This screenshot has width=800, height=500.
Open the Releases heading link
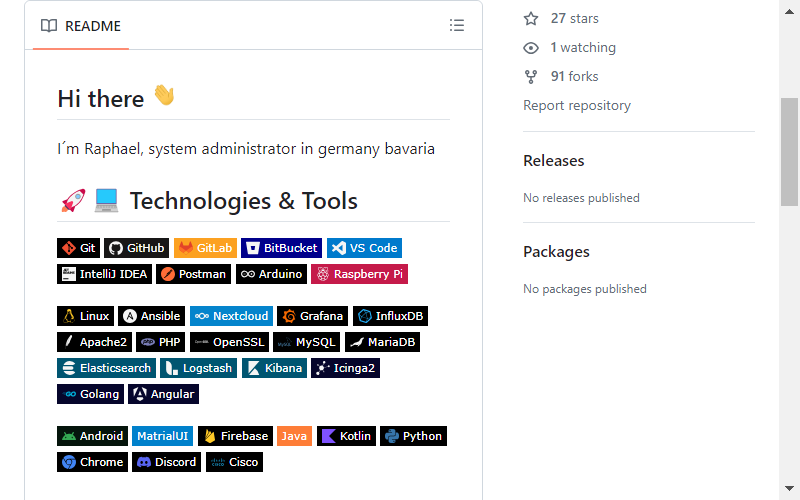[x=554, y=161]
